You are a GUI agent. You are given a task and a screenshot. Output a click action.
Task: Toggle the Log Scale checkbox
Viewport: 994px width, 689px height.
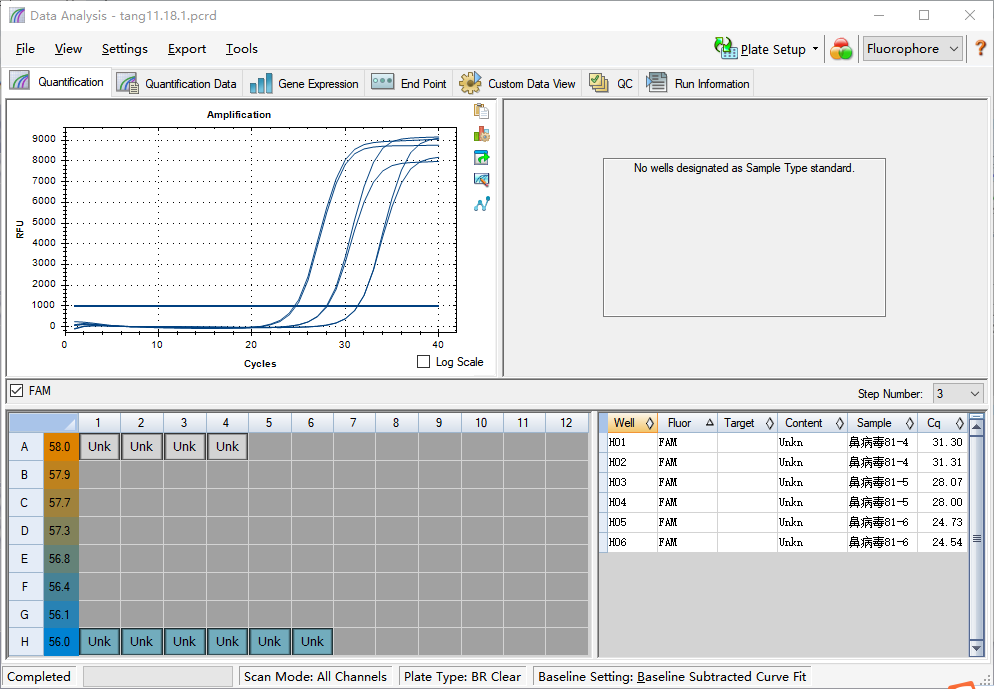423,362
